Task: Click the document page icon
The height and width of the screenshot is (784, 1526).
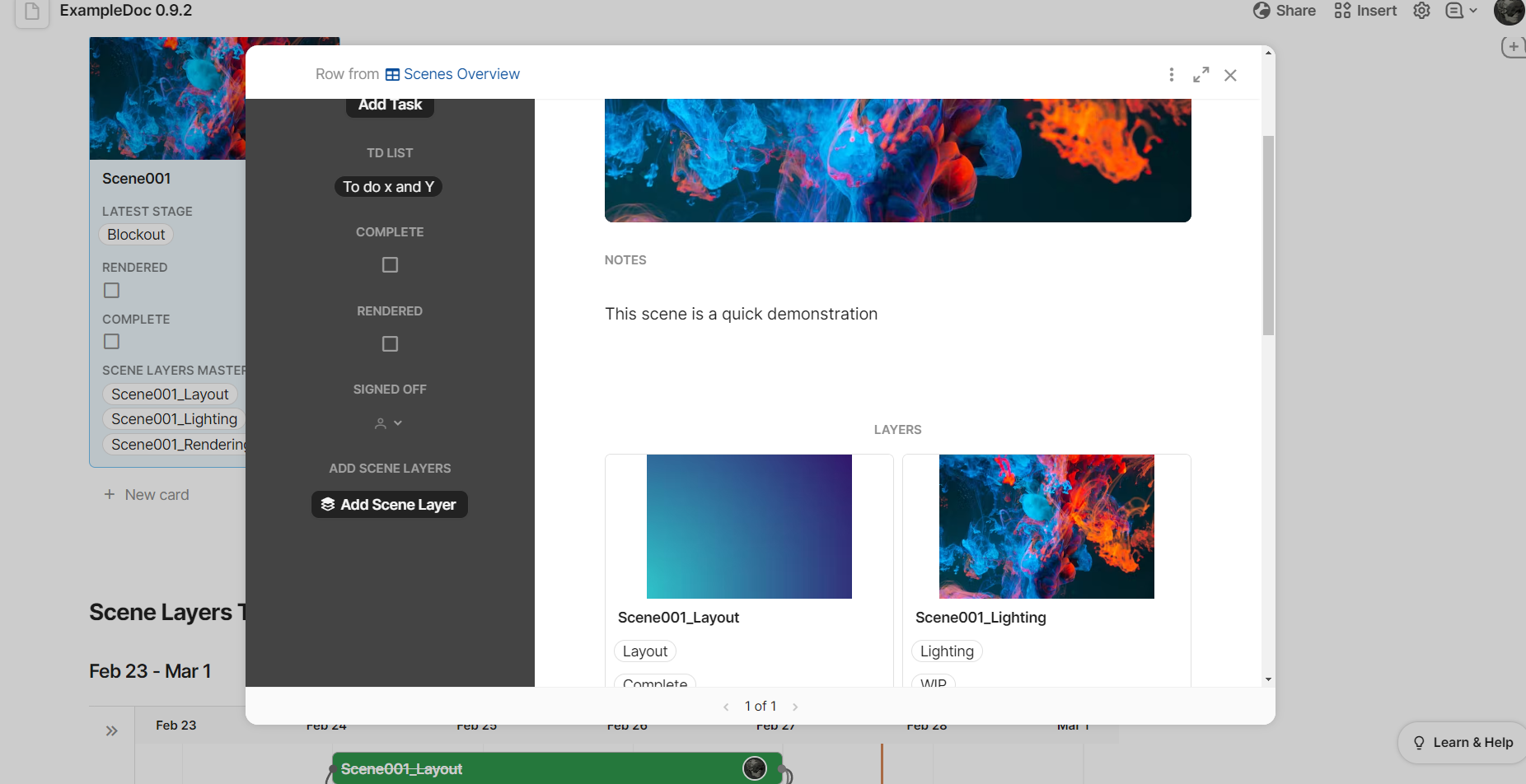Action: tap(32, 12)
